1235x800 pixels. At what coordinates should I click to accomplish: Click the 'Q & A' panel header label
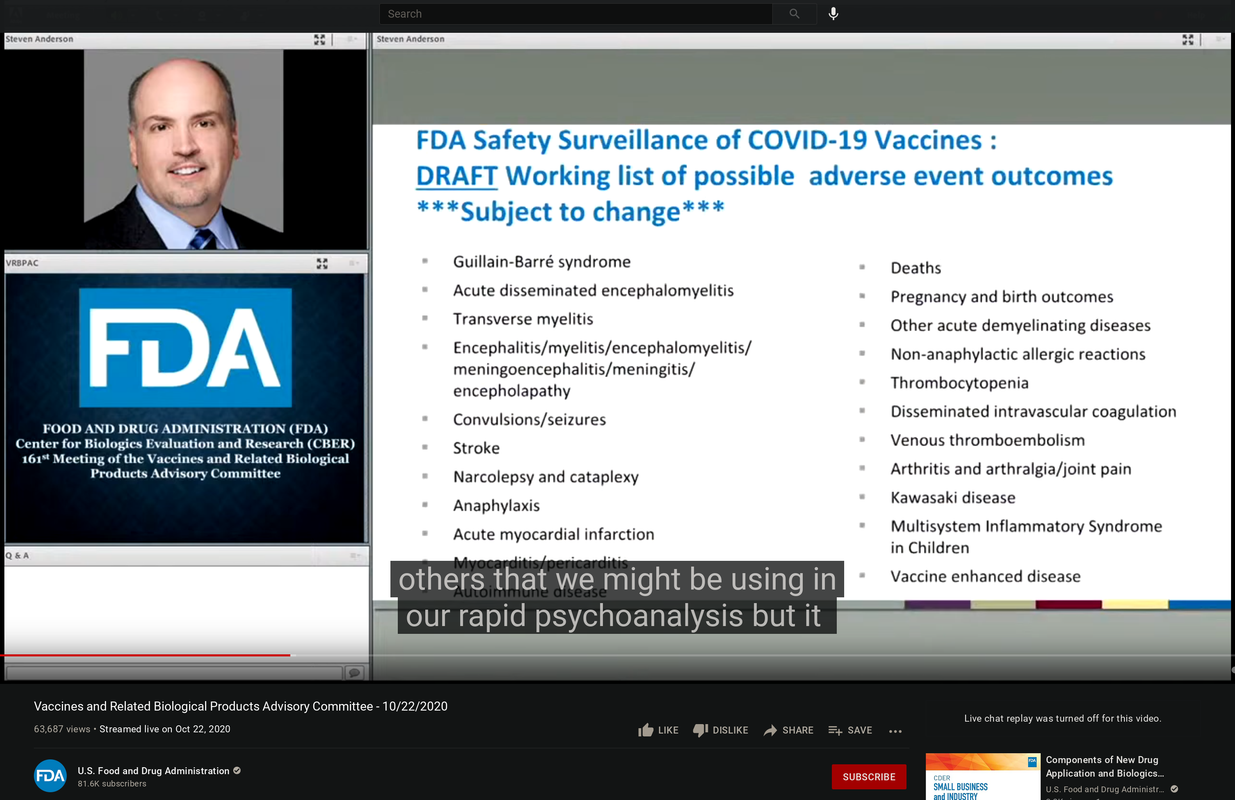18,555
